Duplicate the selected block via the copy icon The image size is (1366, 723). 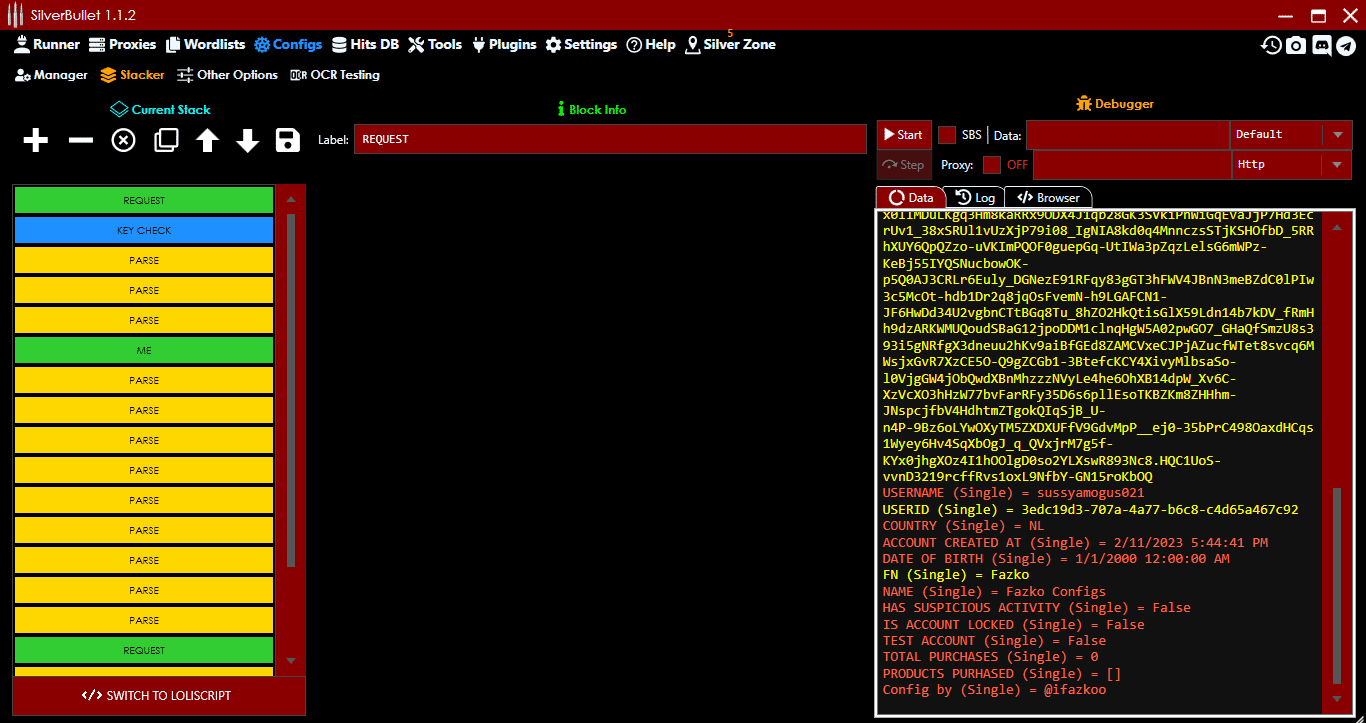coord(165,140)
